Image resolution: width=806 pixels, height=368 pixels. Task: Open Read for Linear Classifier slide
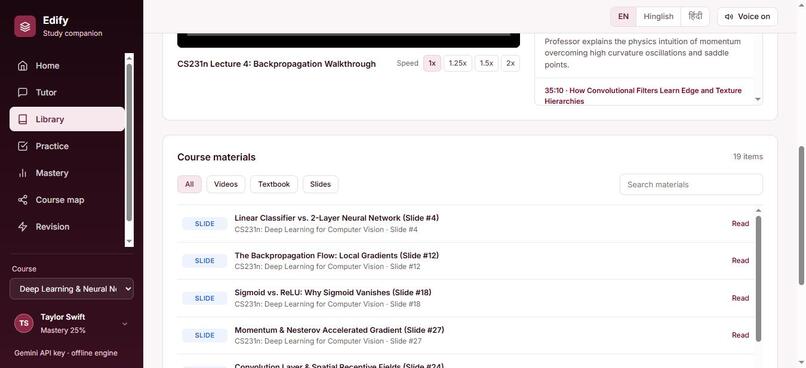point(740,224)
